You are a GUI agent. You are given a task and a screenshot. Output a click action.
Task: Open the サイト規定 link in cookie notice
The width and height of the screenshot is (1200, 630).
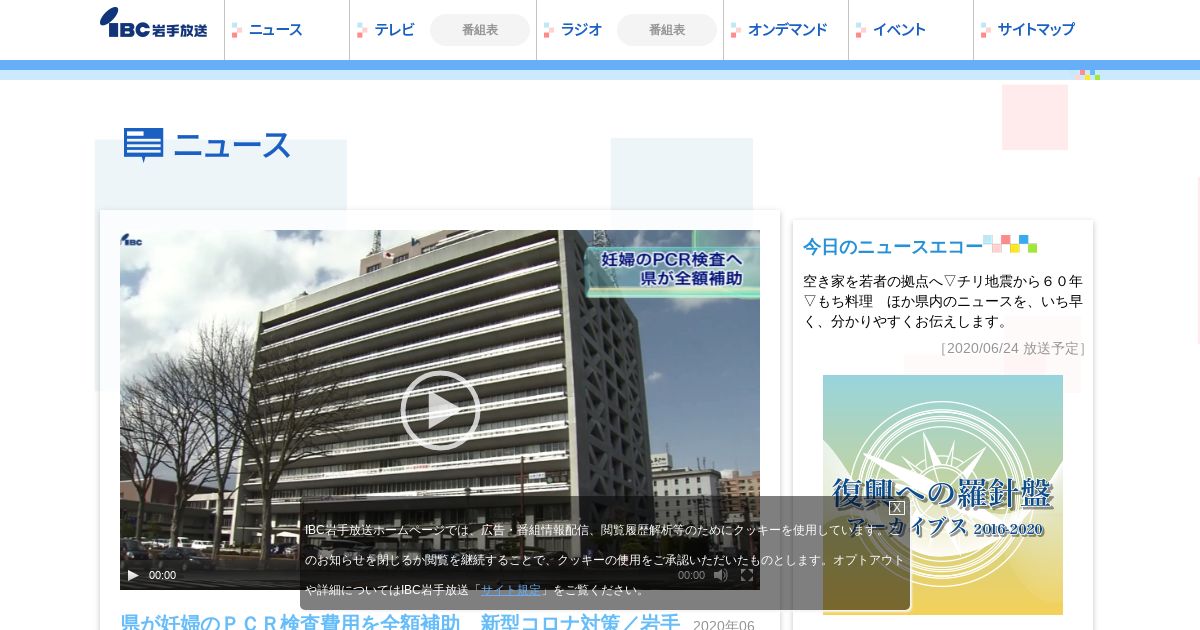pos(511,590)
